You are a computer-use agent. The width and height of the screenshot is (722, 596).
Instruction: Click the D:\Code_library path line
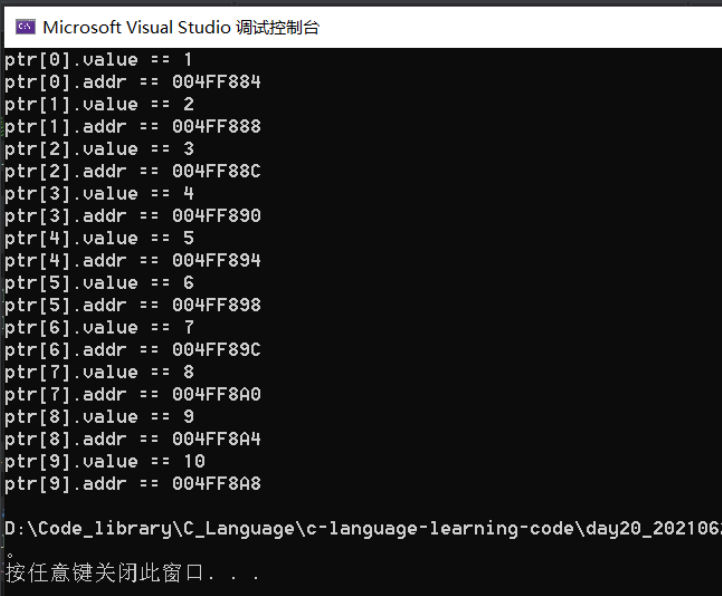pos(363,529)
